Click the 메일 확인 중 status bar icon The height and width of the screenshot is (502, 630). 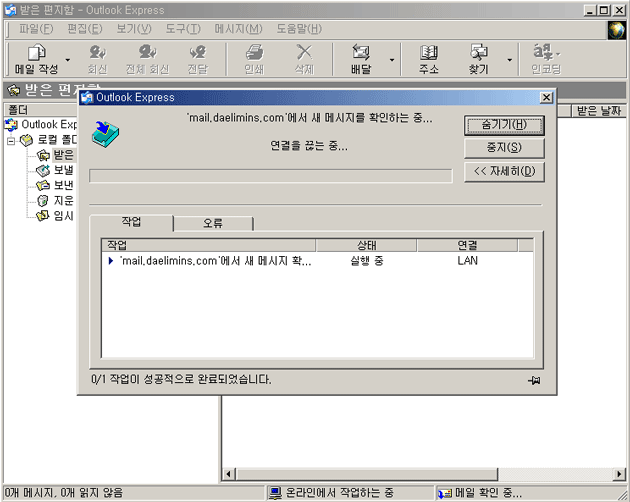point(445,493)
